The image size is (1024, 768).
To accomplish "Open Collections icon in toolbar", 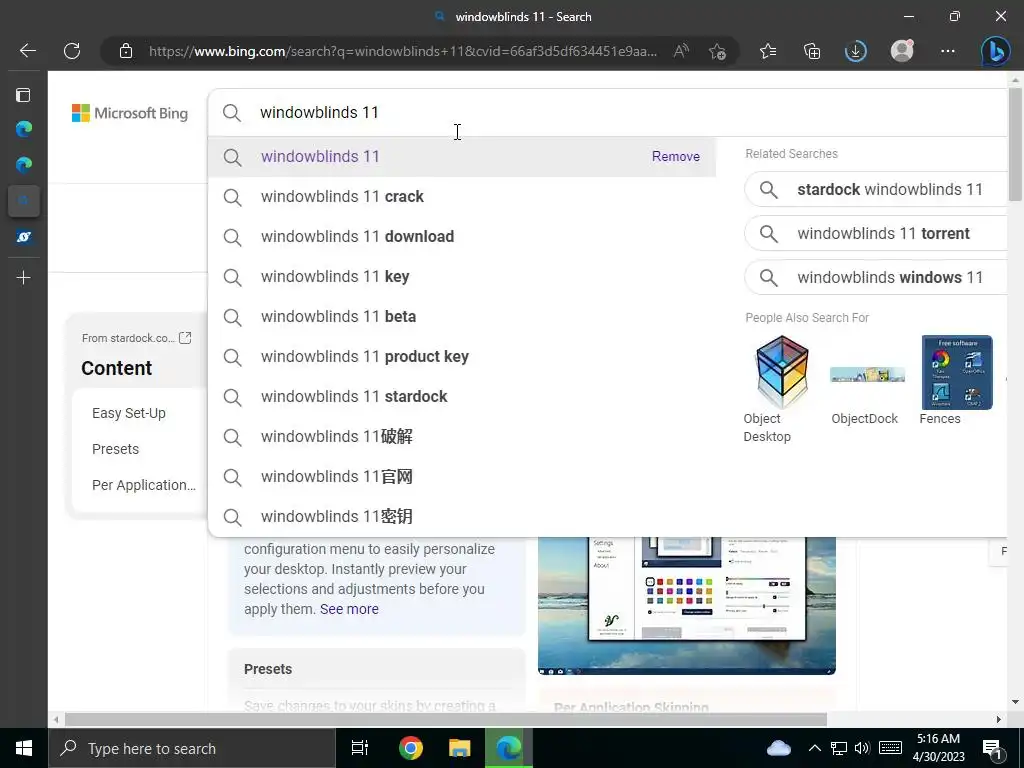I will 812,51.
